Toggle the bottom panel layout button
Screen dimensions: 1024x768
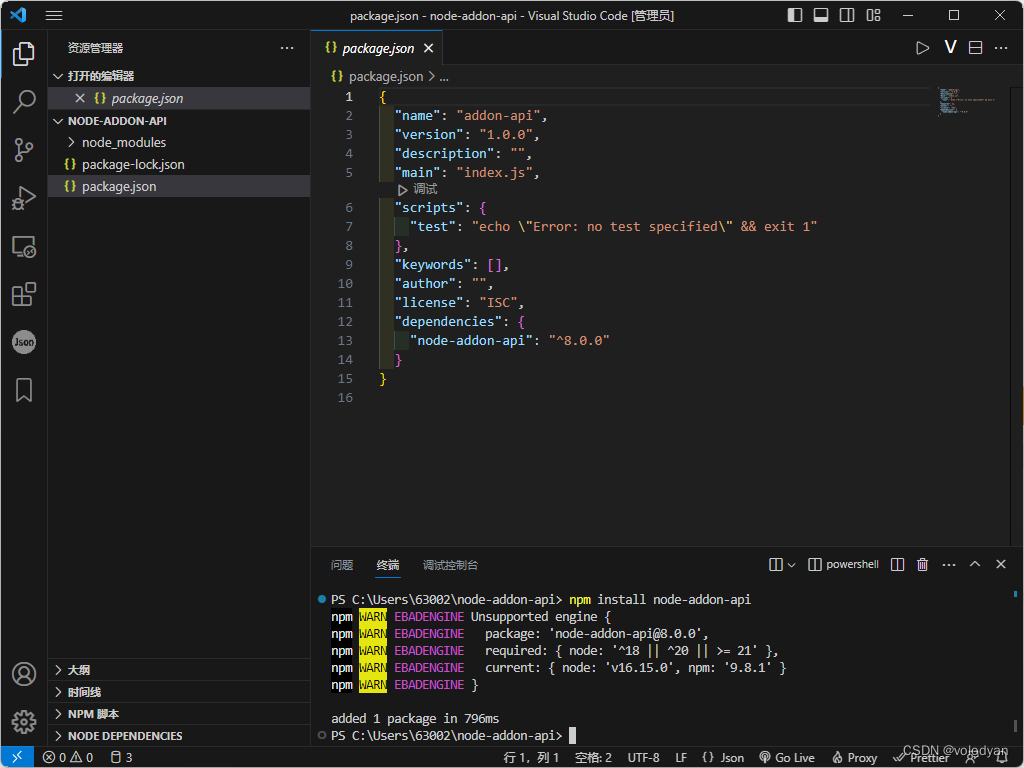[821, 15]
